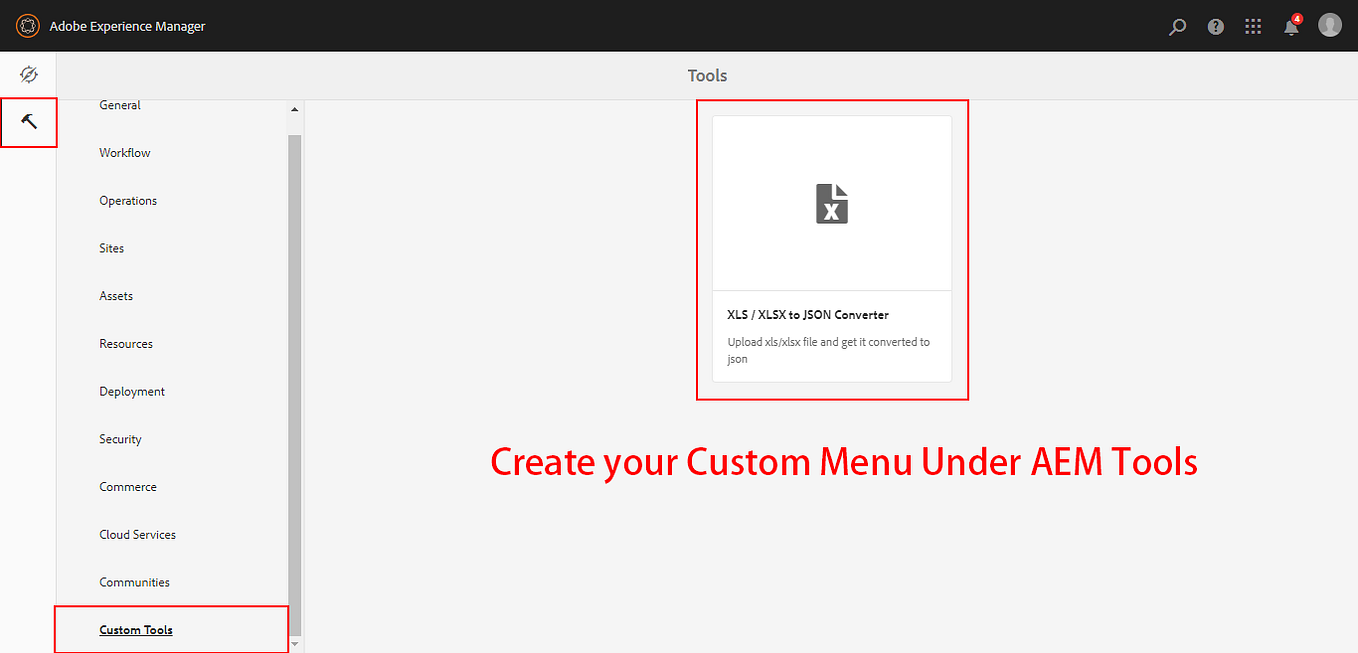Image resolution: width=1358 pixels, height=653 pixels.
Task: Open the Assets tools category
Action: point(115,295)
